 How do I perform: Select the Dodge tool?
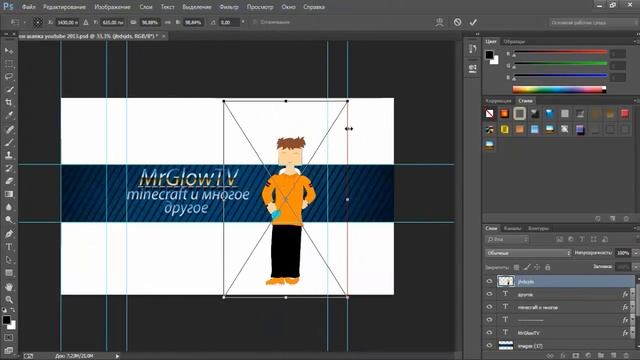[9, 220]
